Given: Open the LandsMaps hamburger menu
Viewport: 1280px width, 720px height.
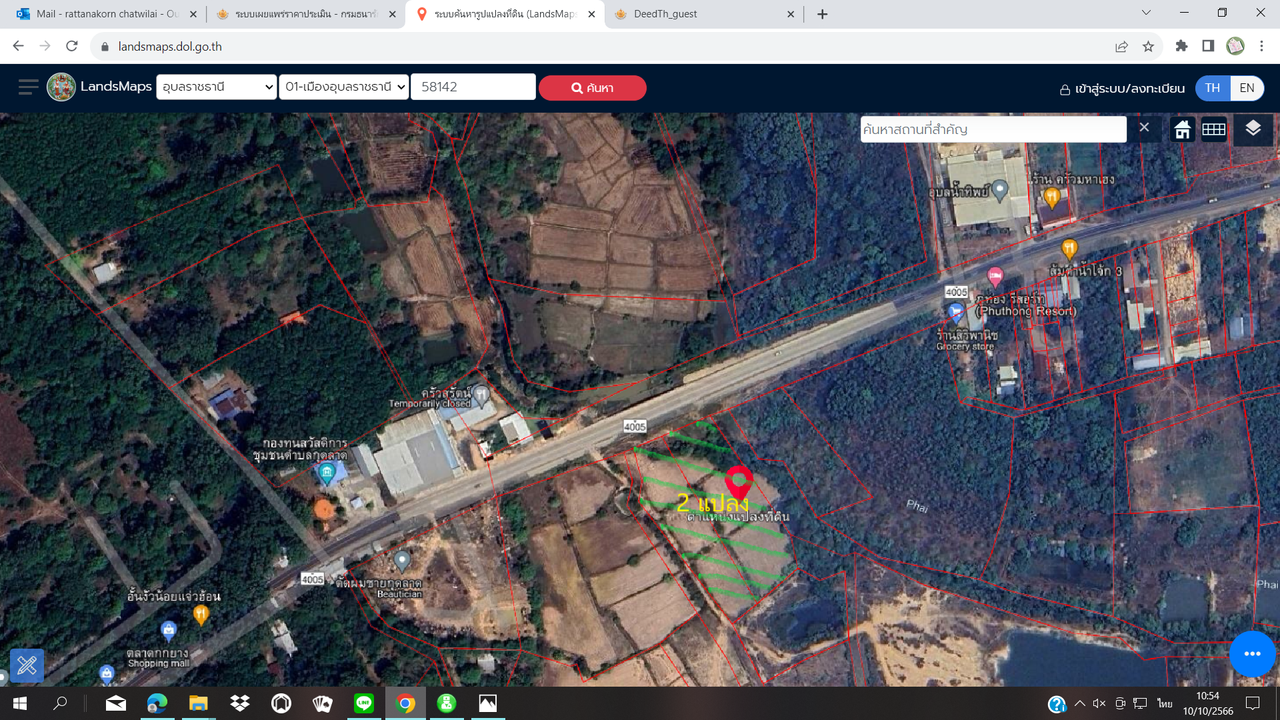Looking at the screenshot, I should point(28,87).
